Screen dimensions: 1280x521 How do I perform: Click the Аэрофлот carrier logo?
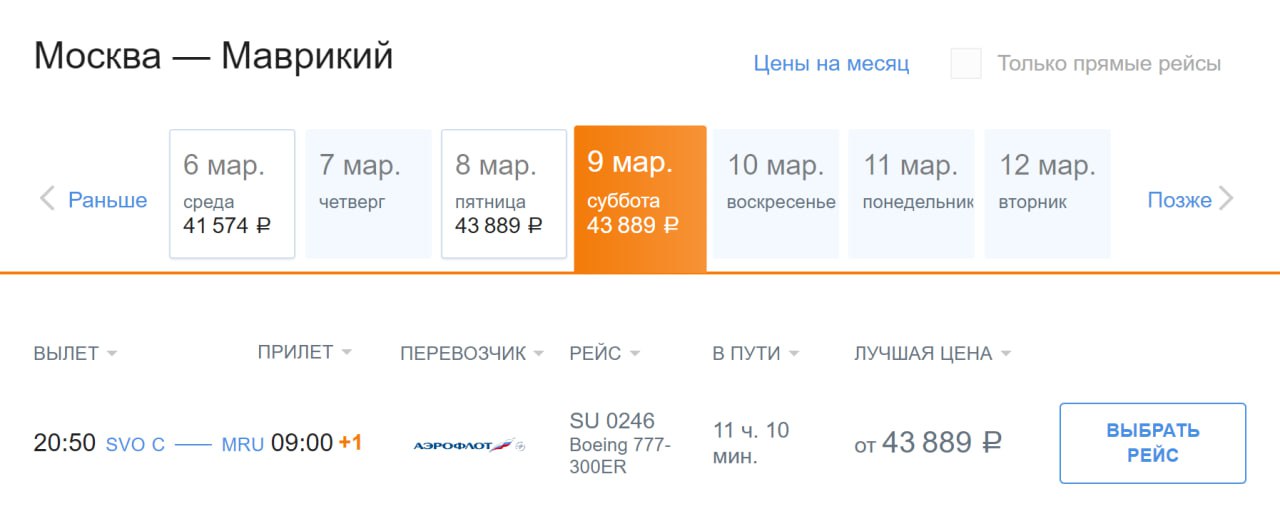[469, 444]
